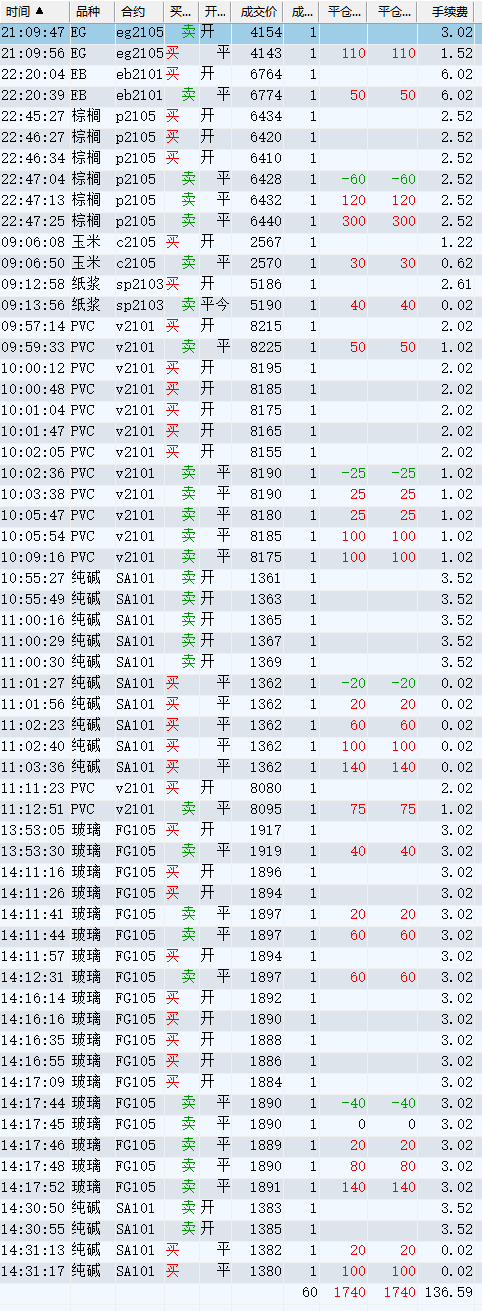Click the 品种 column header
This screenshot has width=482, height=1311.
[x=91, y=11]
